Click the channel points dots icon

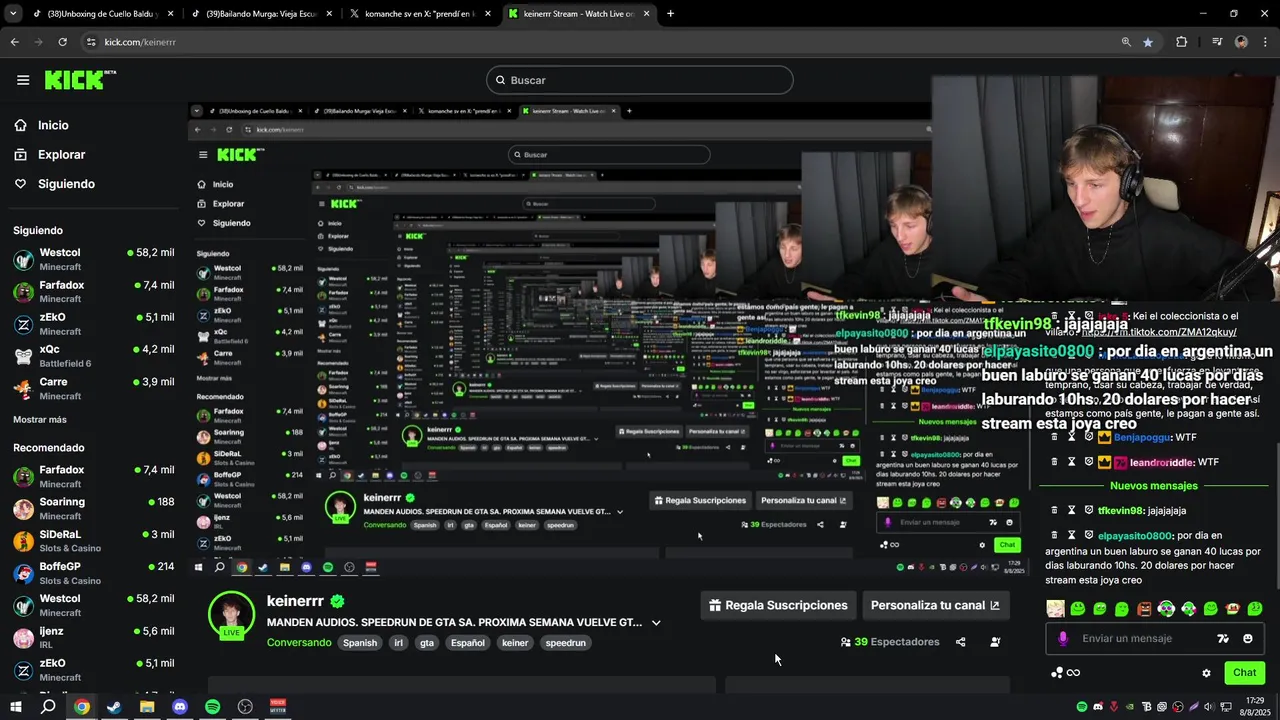tap(1057, 673)
